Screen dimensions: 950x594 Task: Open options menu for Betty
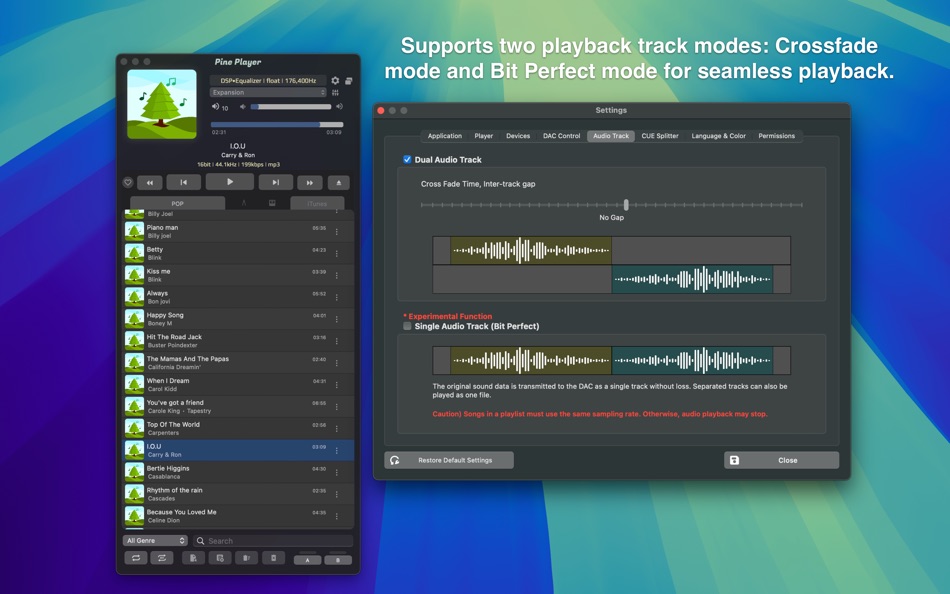pyautogui.click(x=337, y=253)
